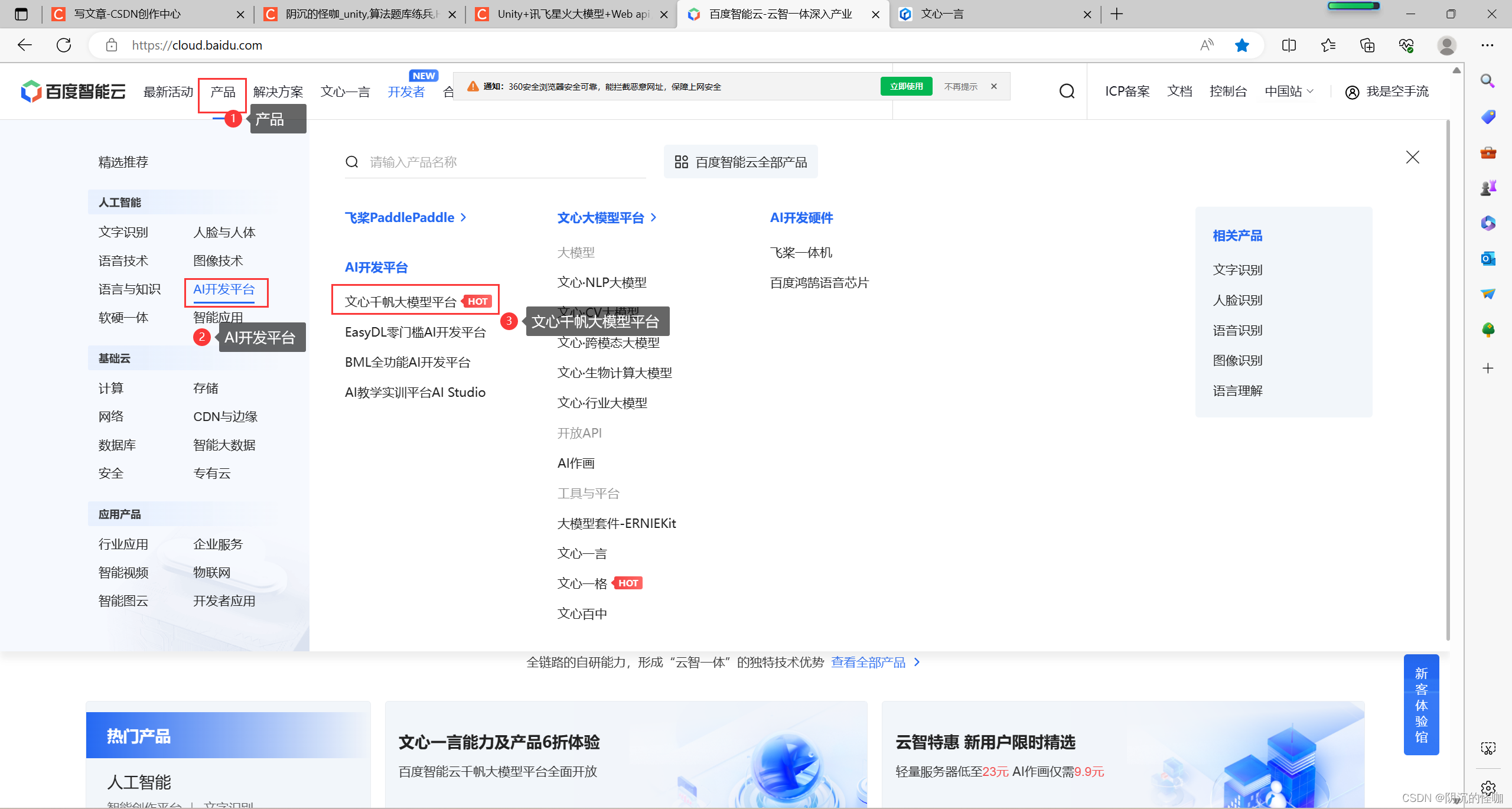The width and height of the screenshot is (1512, 809).
Task: Refresh the page with the reload icon
Action: [x=64, y=45]
